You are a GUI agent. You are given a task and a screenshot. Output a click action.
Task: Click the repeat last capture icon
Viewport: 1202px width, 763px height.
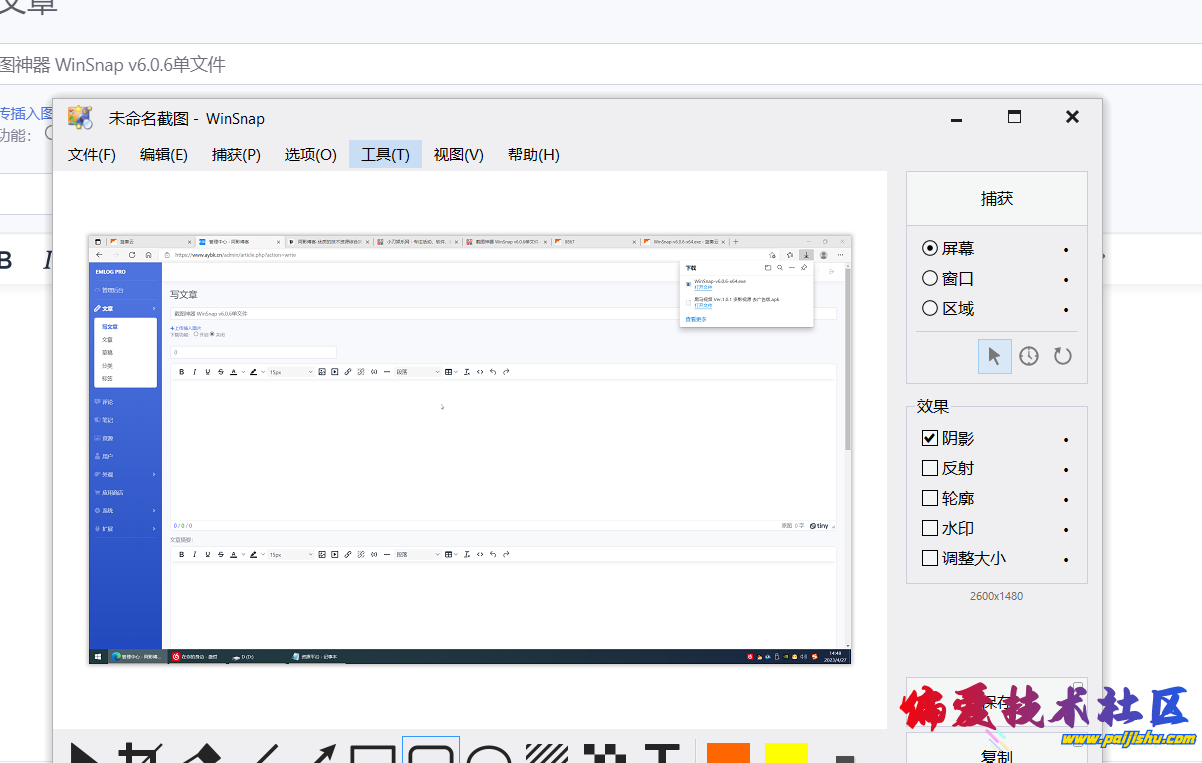click(x=1062, y=356)
